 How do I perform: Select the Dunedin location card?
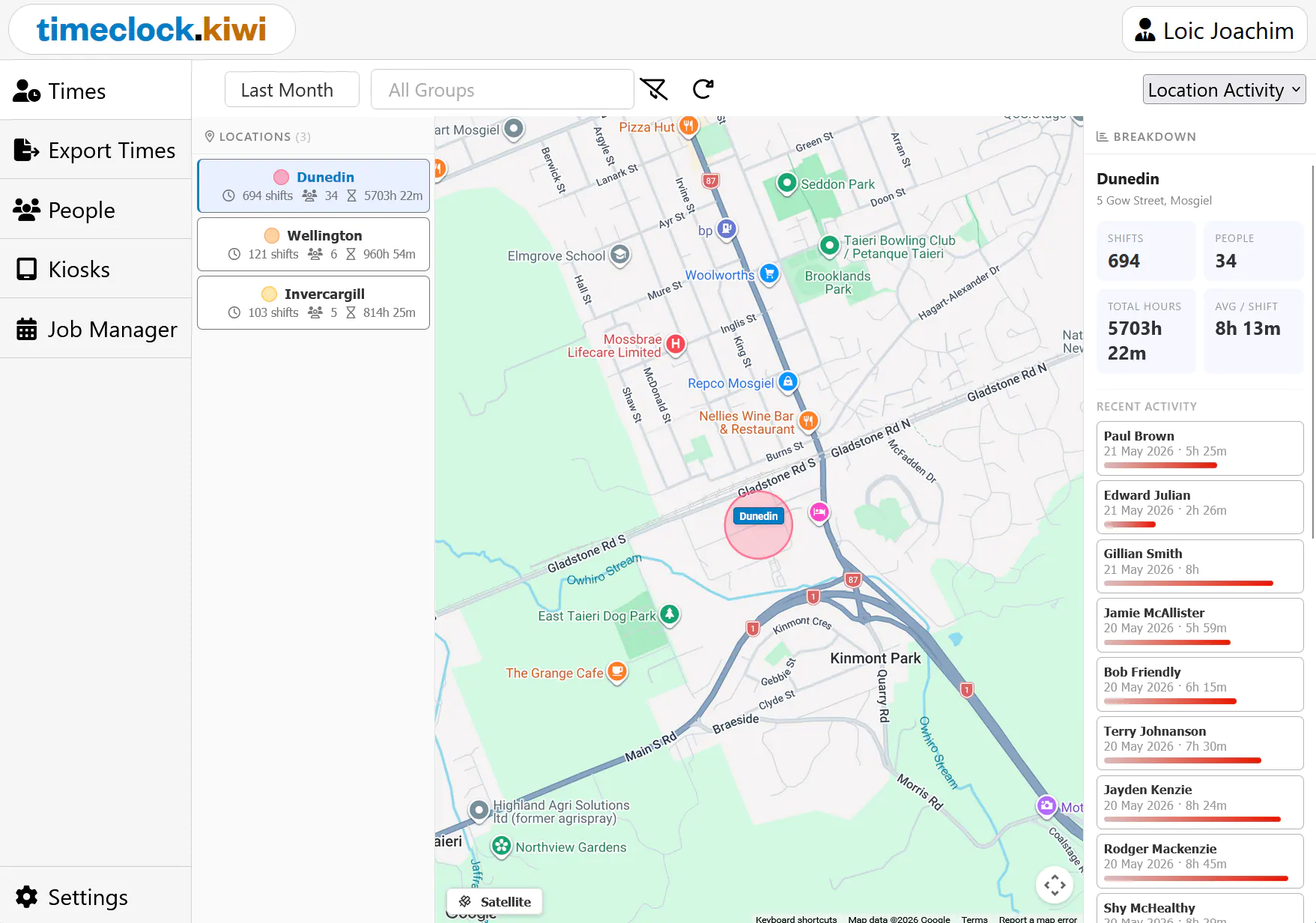click(x=313, y=186)
